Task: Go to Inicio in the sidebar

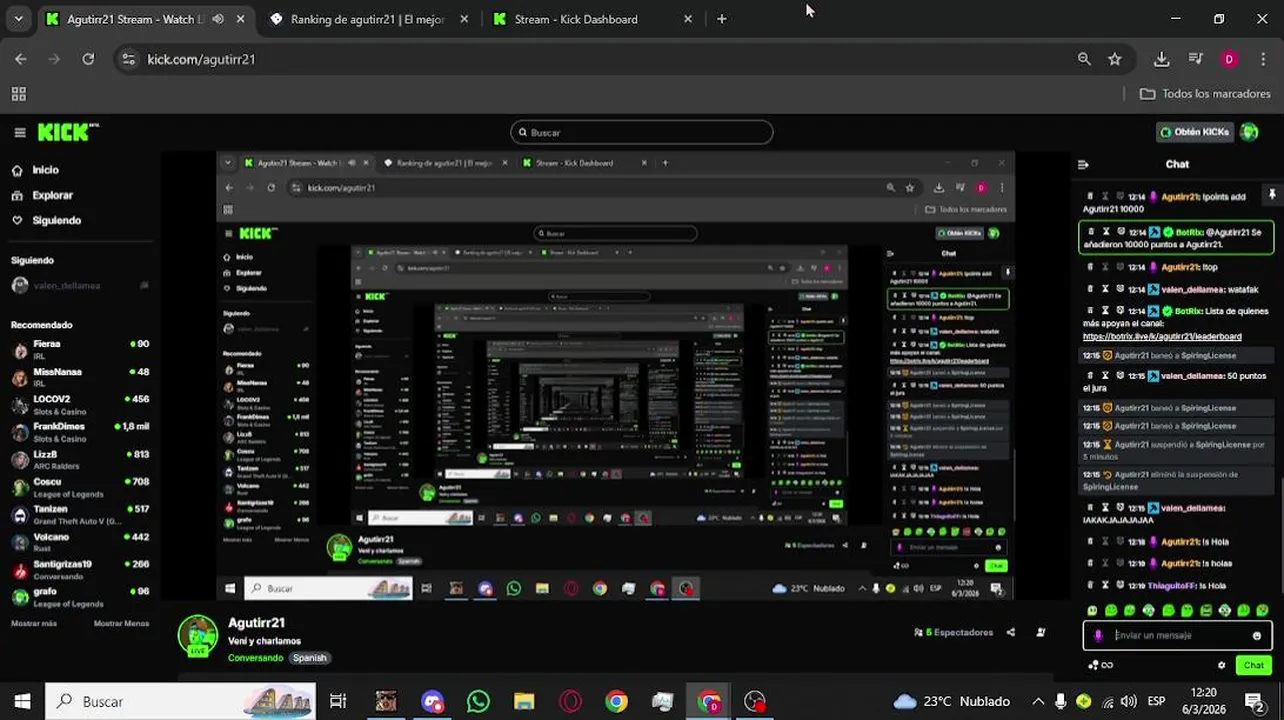Action: (x=45, y=170)
